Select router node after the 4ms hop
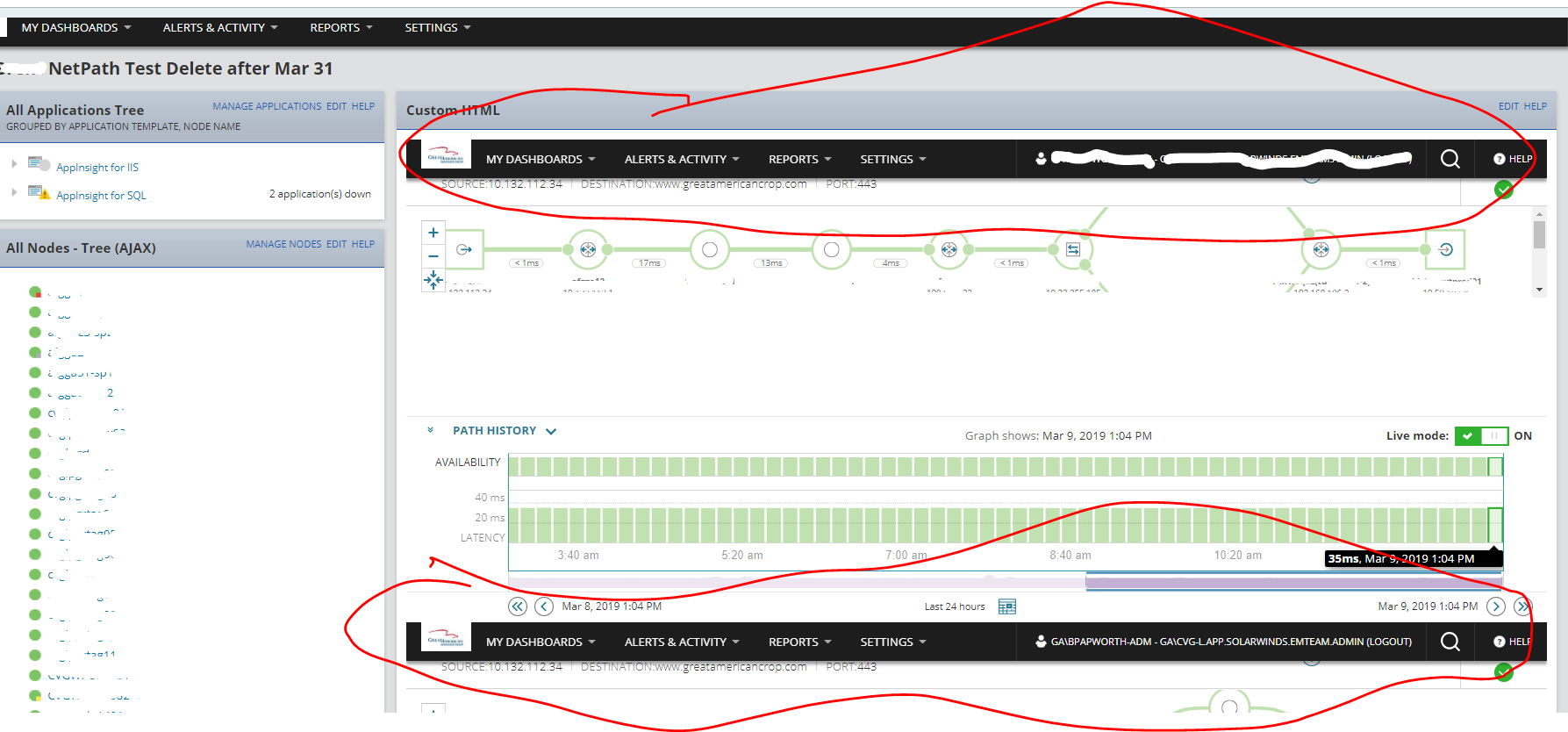 click(949, 250)
